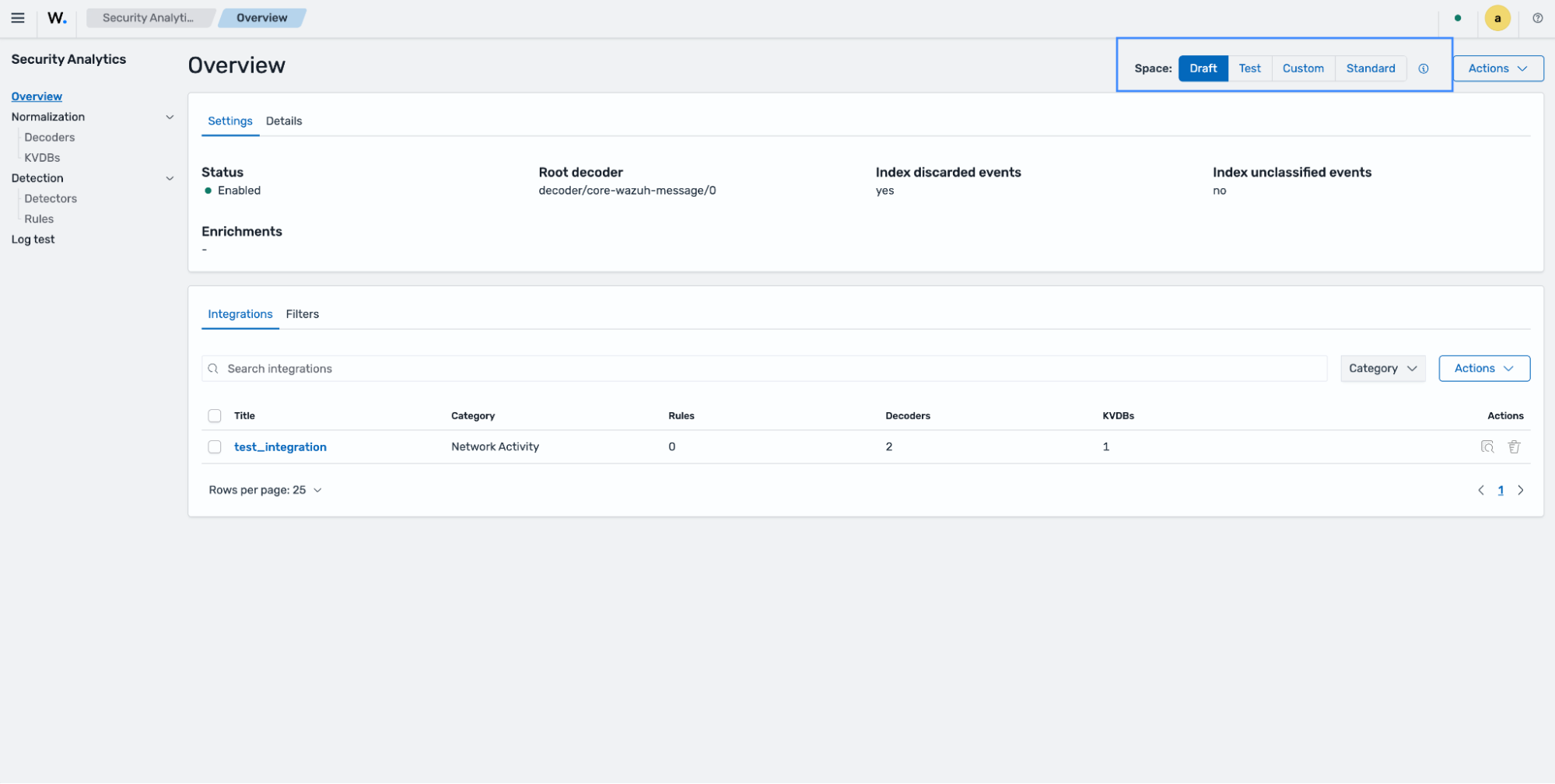Open Log test in the sidebar
This screenshot has width=1555, height=784.
tap(33, 240)
